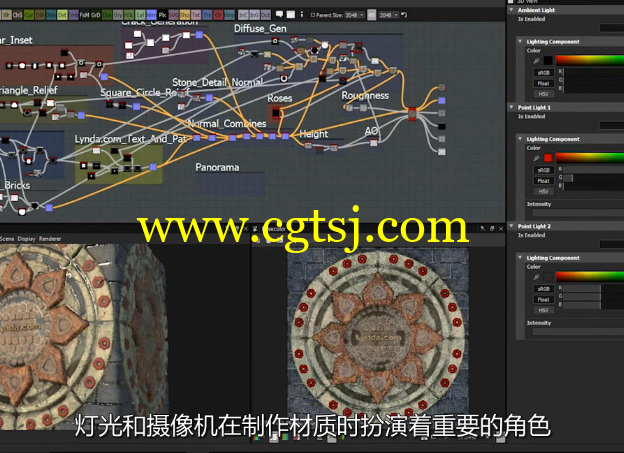Image resolution: width=624 pixels, height=453 pixels.
Task: Select the Panorama frame title
Action: 217,168
